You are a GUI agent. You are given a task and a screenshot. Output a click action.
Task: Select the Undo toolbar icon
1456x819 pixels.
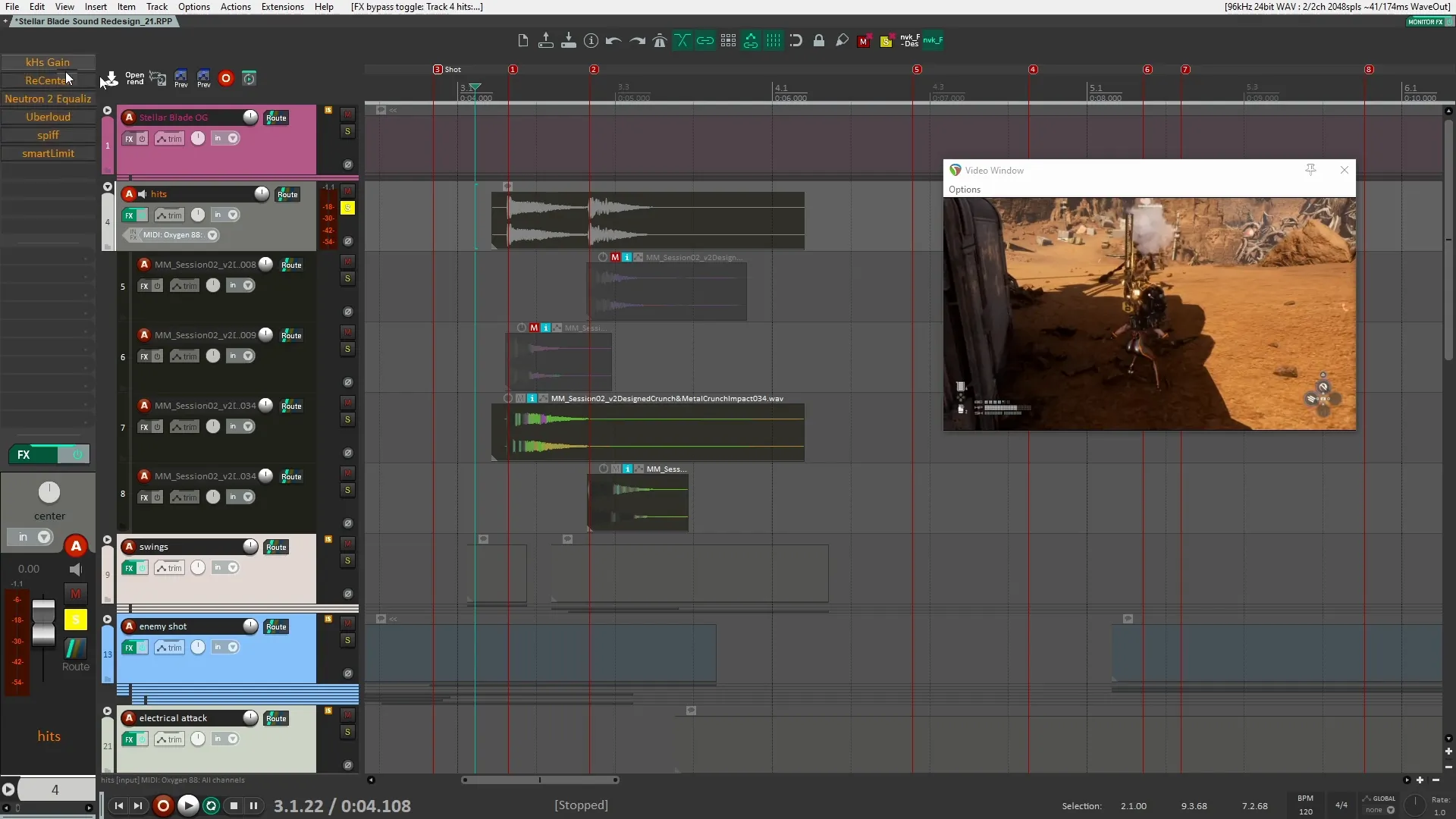[x=613, y=40]
